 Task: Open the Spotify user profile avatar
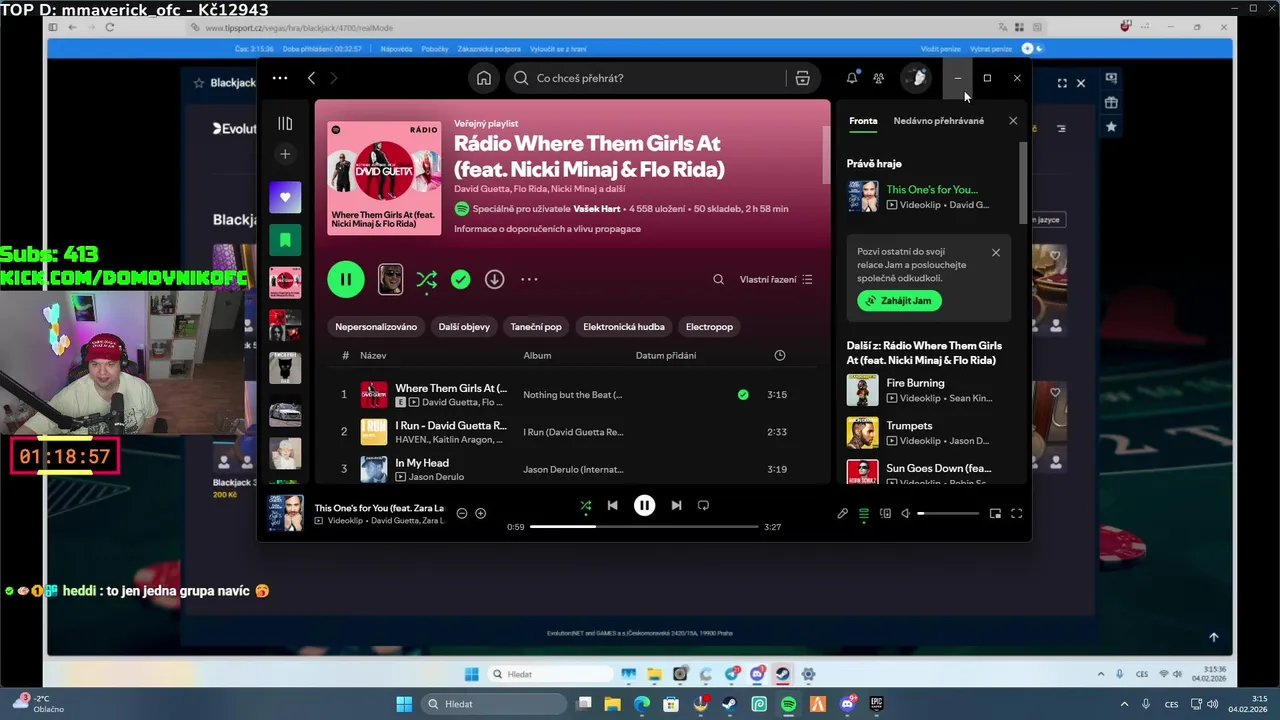point(916,78)
